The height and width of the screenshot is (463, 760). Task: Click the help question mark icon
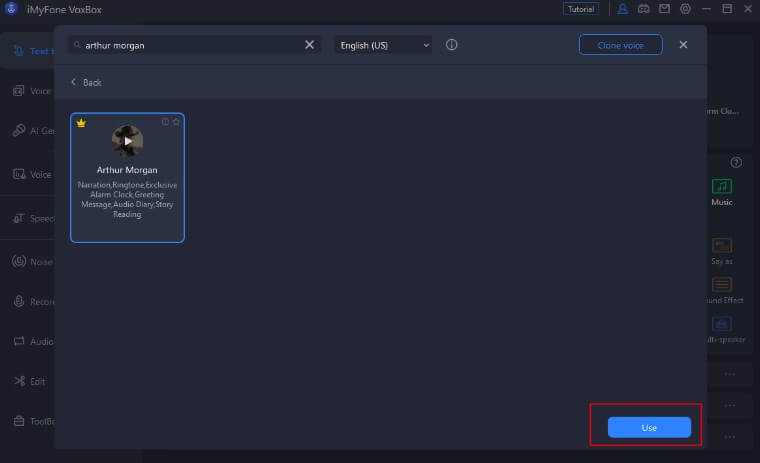point(736,162)
